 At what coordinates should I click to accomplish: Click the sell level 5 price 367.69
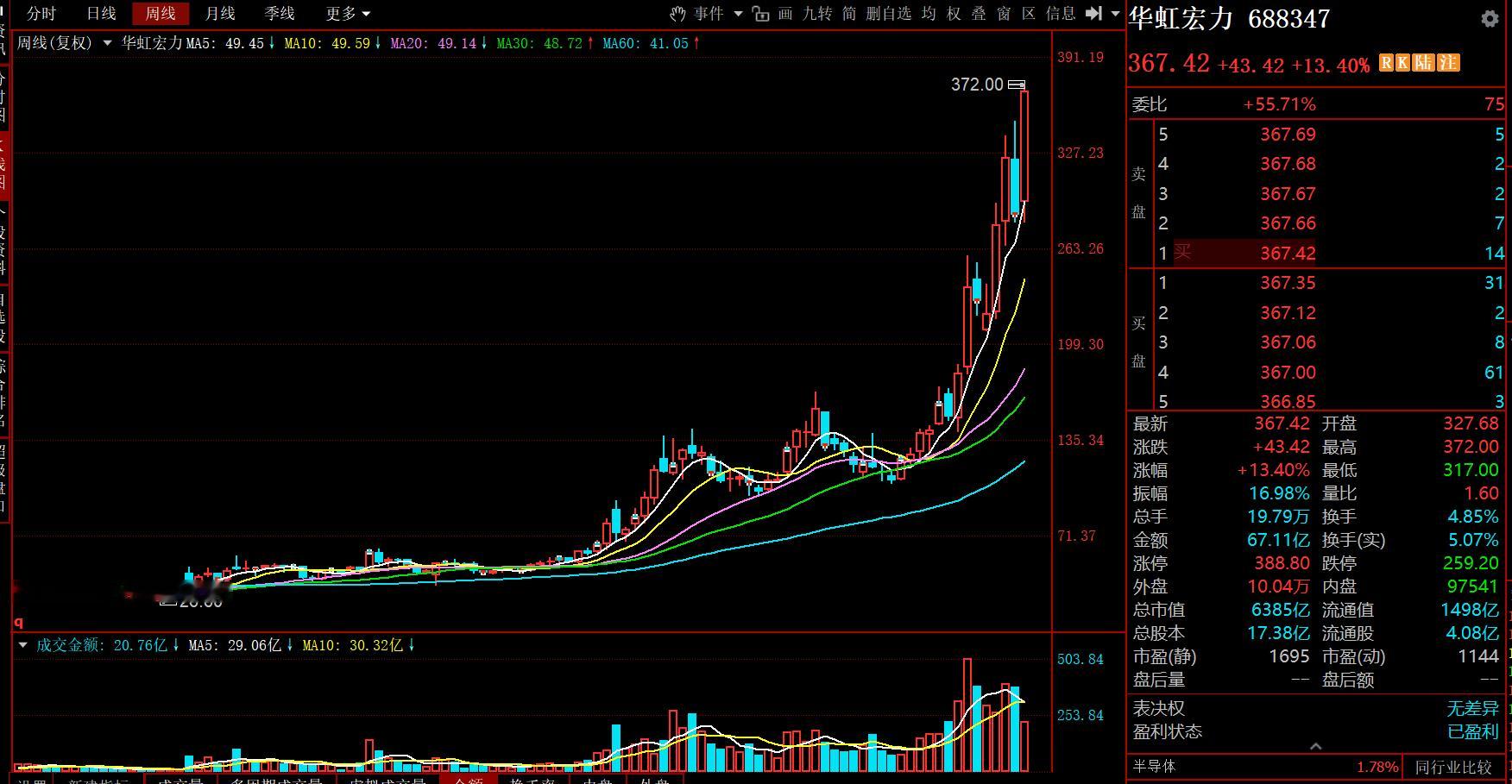click(1288, 135)
